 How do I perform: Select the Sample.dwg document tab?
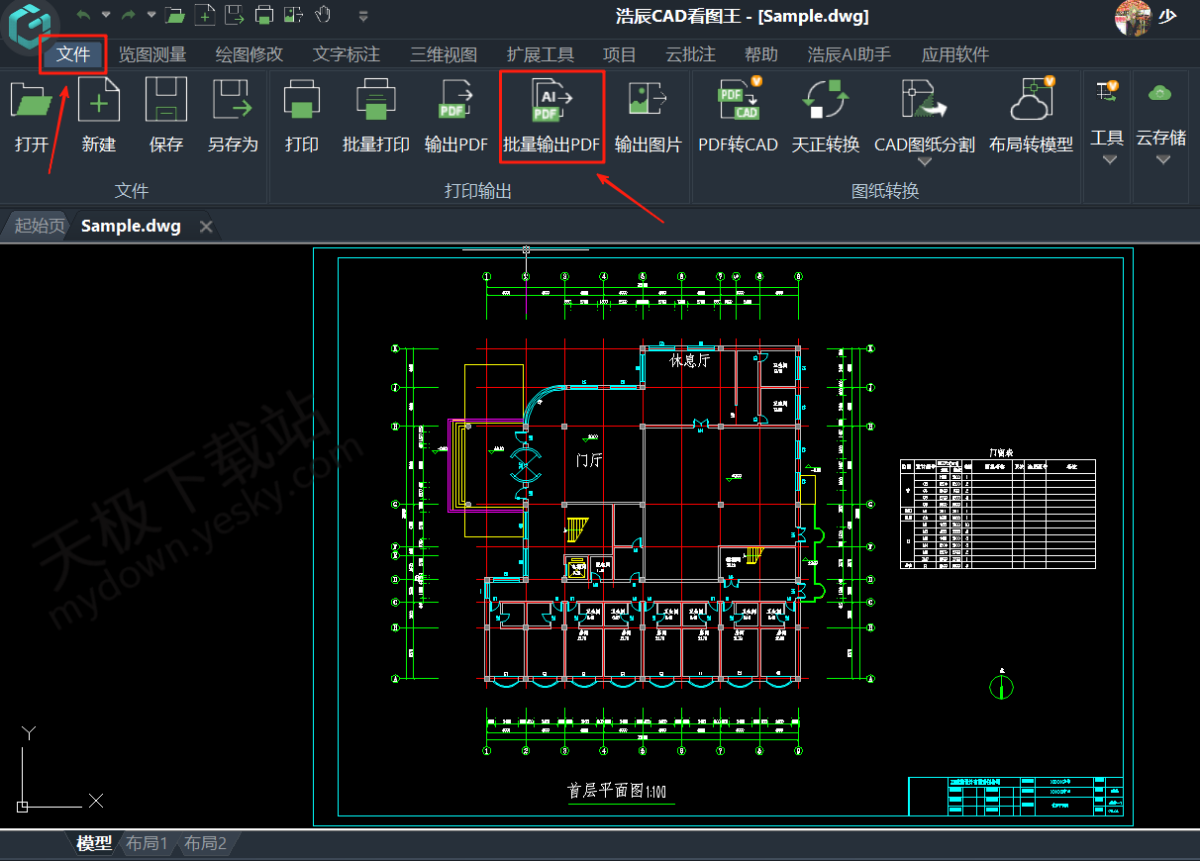[x=131, y=226]
